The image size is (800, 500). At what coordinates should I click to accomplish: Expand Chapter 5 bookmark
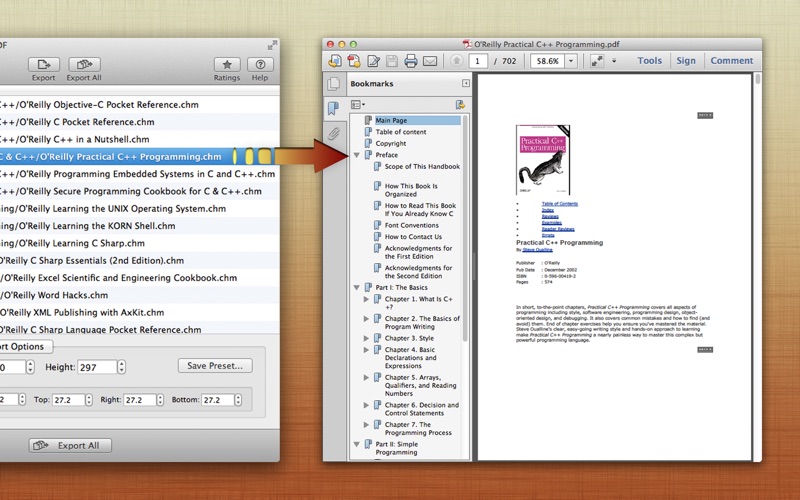[366, 378]
